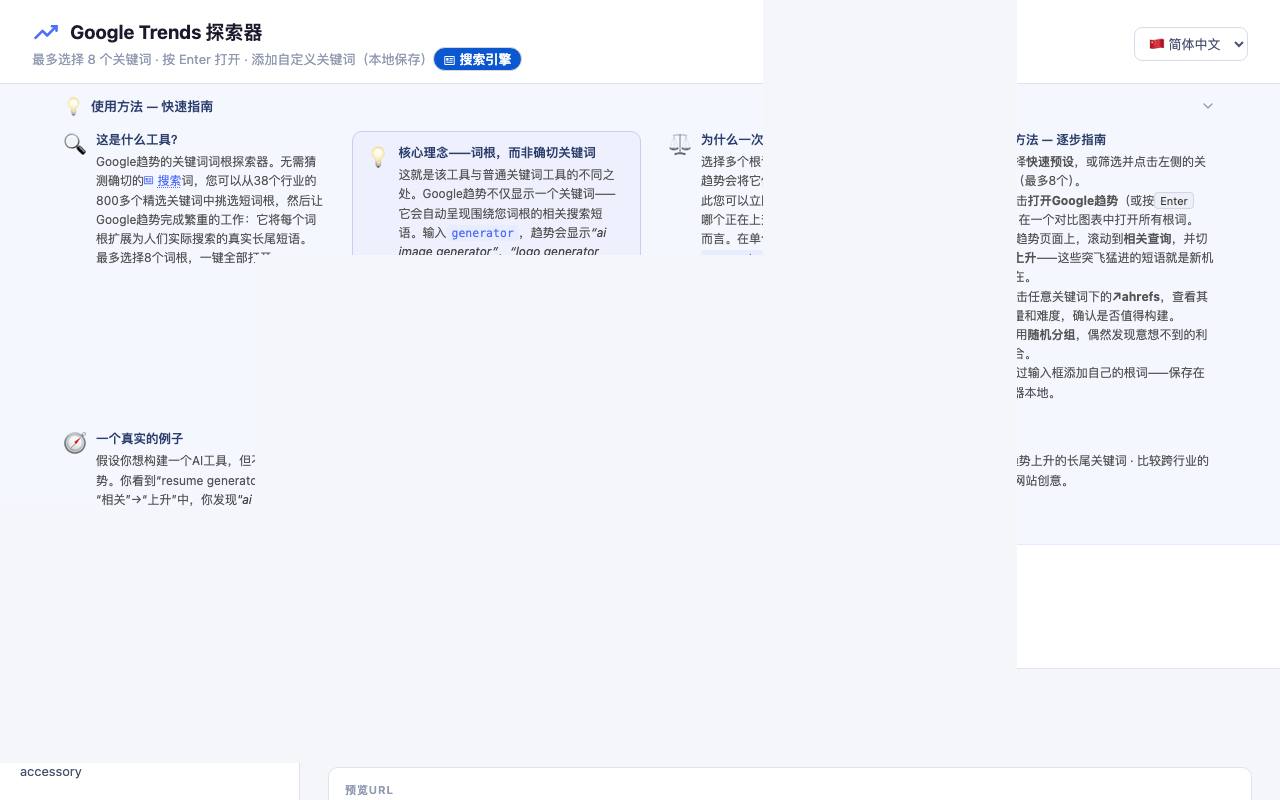
Task: Click the Google Trends trending-arrow logo
Action: pyautogui.click(x=46, y=33)
